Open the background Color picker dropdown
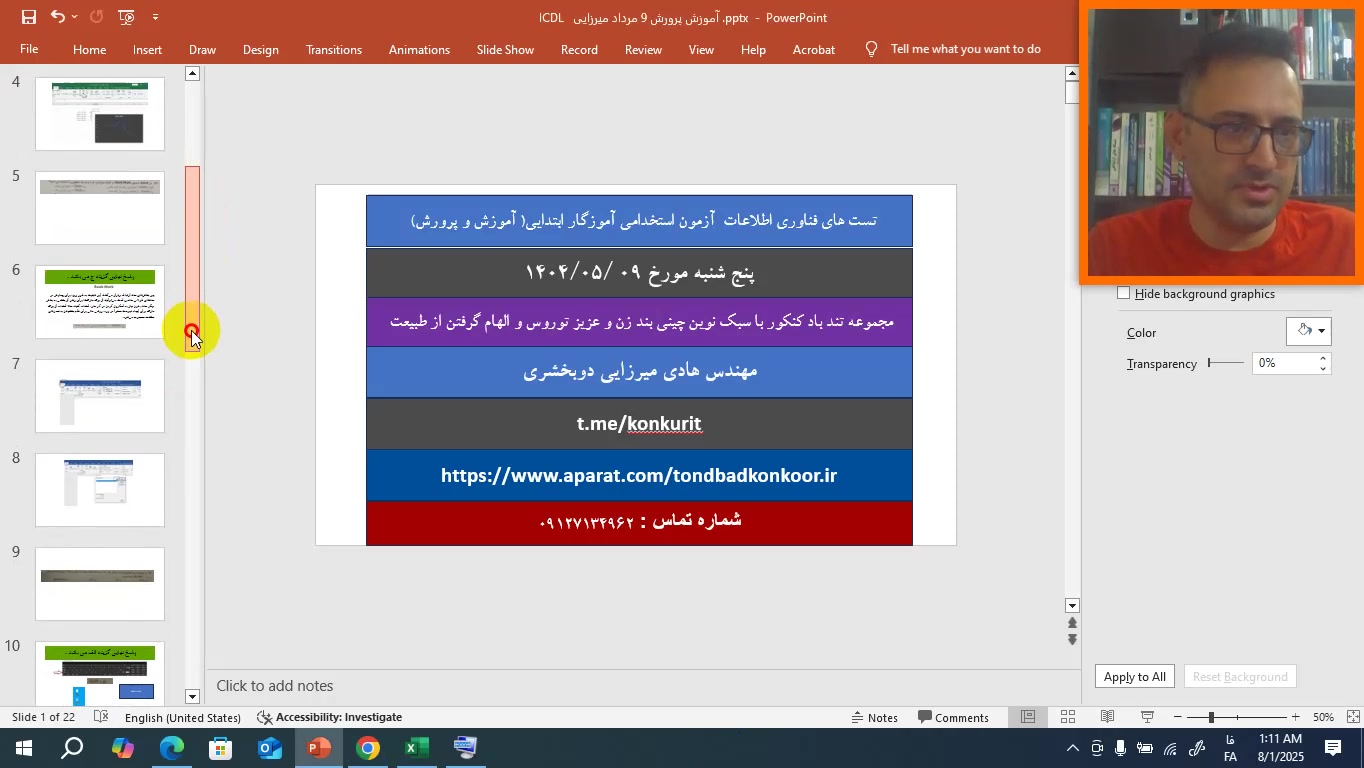1364x768 pixels. [1309, 331]
